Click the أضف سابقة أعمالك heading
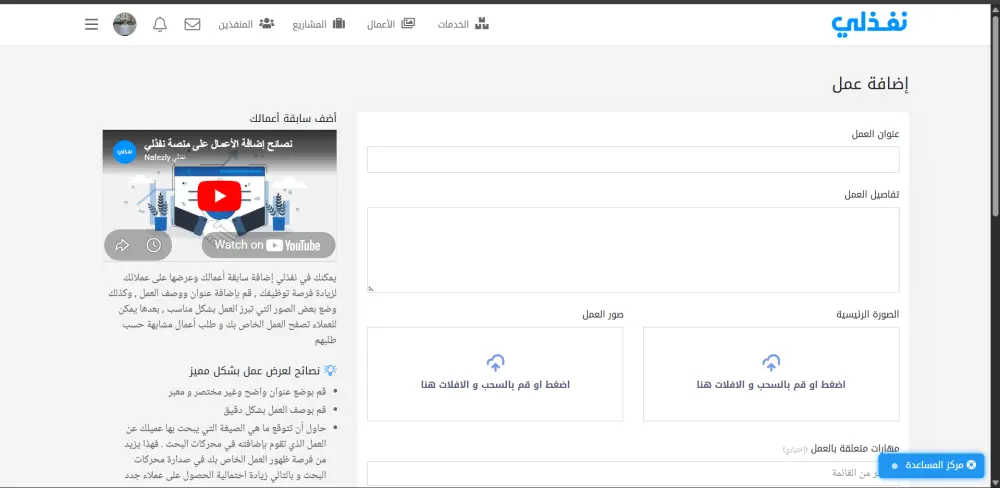The height and width of the screenshot is (488, 1000). (293, 118)
